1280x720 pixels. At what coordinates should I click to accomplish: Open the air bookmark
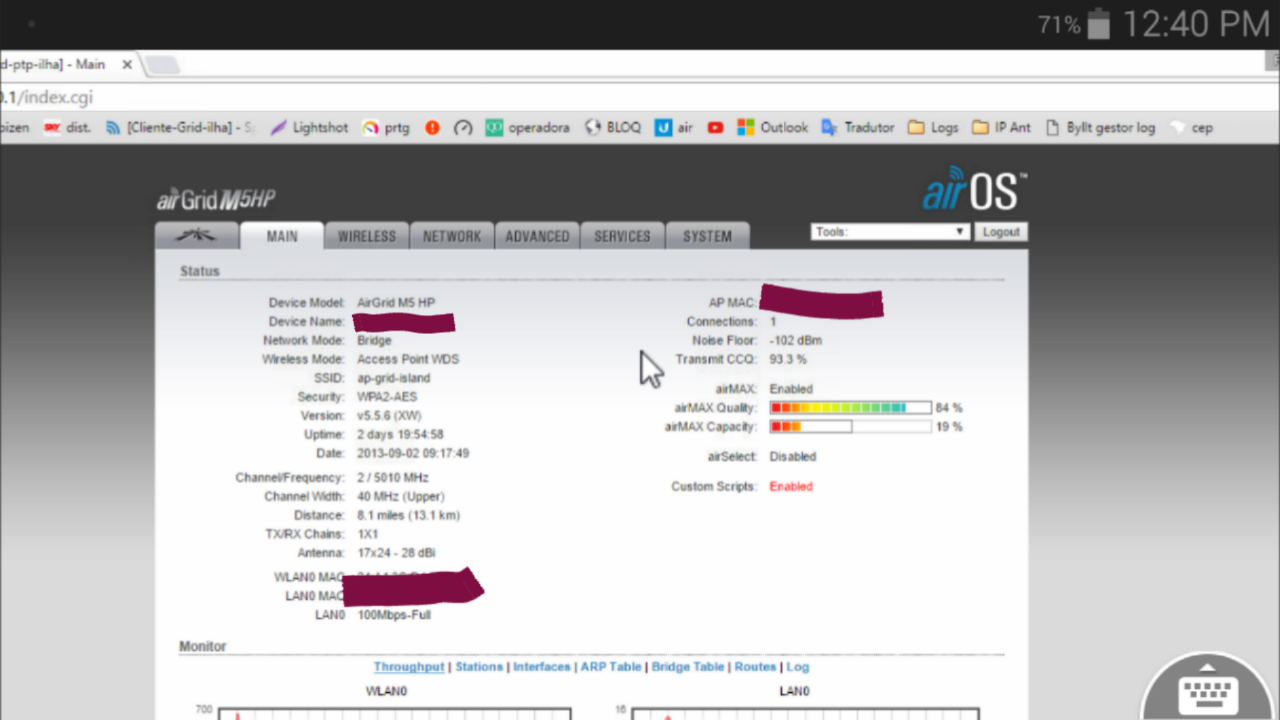pyautogui.click(x=674, y=128)
